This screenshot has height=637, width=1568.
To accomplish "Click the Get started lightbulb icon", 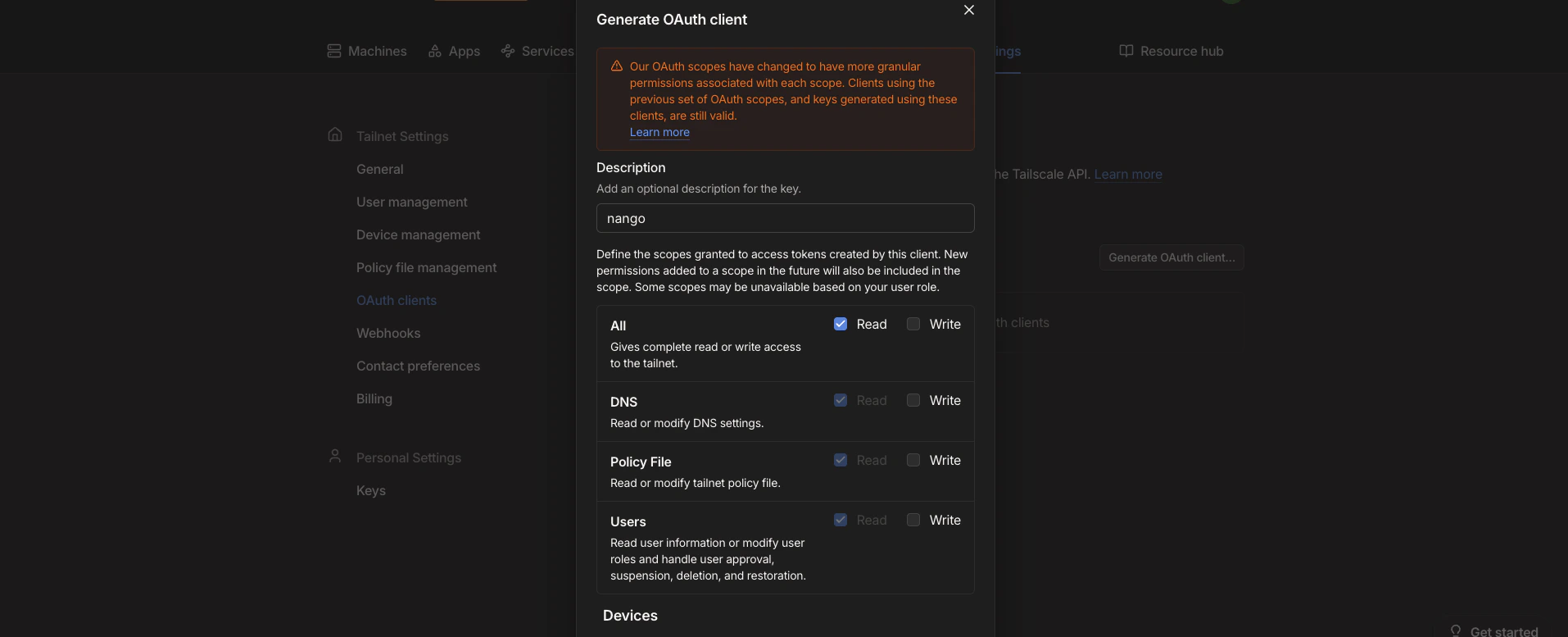I will coord(1456,630).
